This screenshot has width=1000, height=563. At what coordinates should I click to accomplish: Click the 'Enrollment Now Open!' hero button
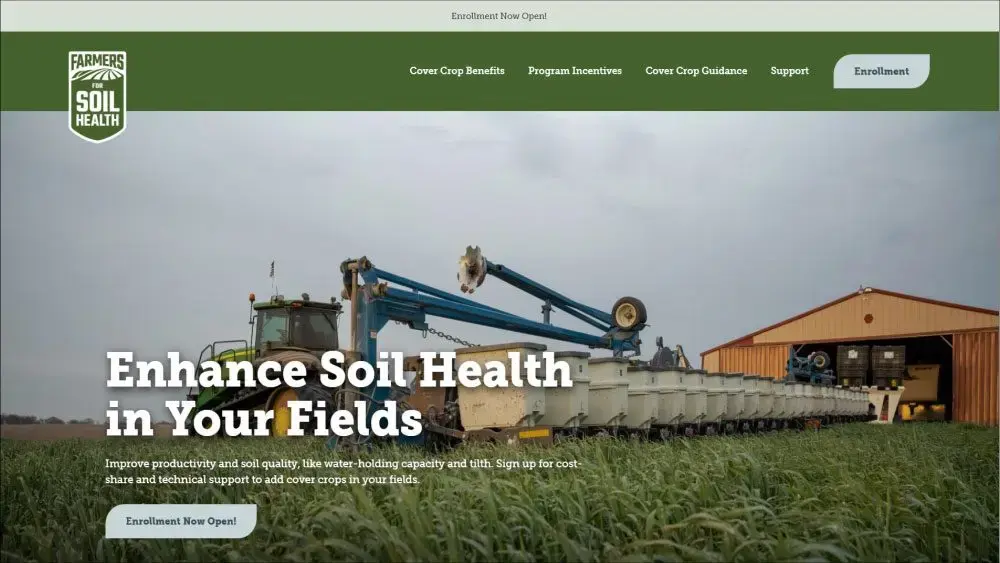pyautogui.click(x=181, y=521)
